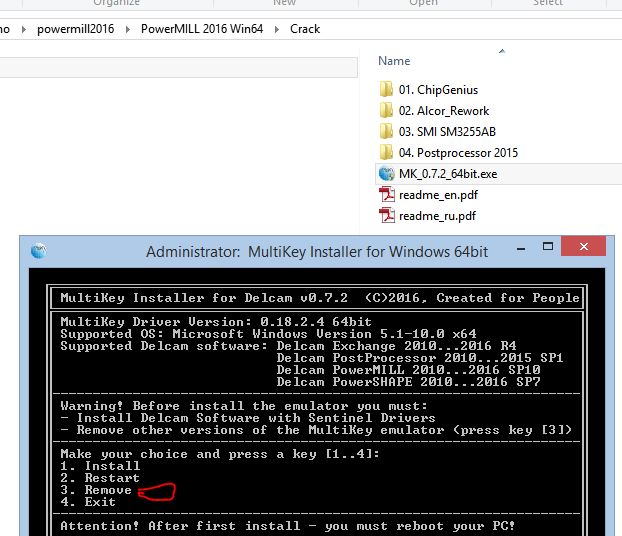Click the Delcam PostProcessor 2010...2015 SP1 line

[420, 358]
